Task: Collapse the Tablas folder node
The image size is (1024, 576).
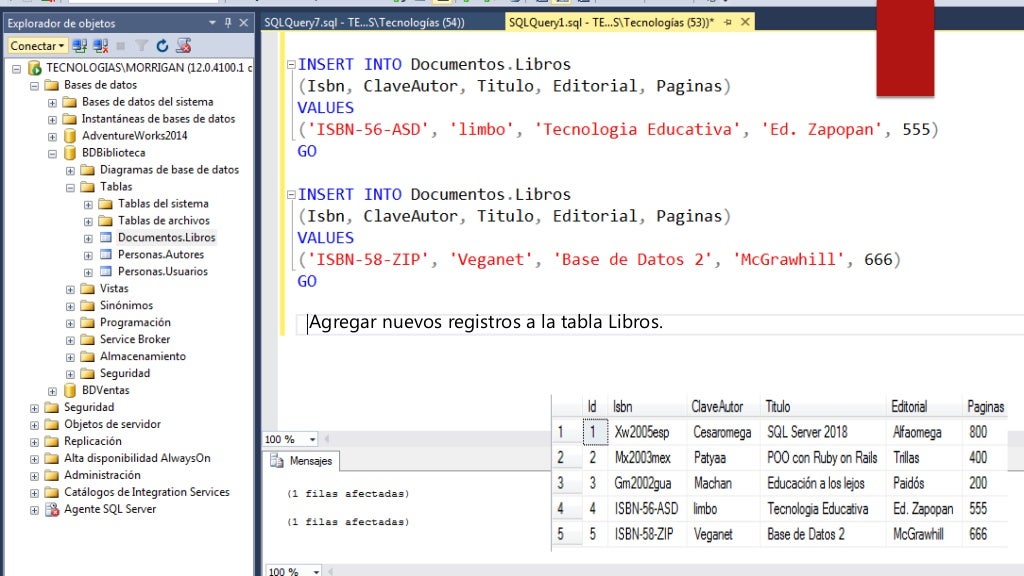Action: pos(71,187)
